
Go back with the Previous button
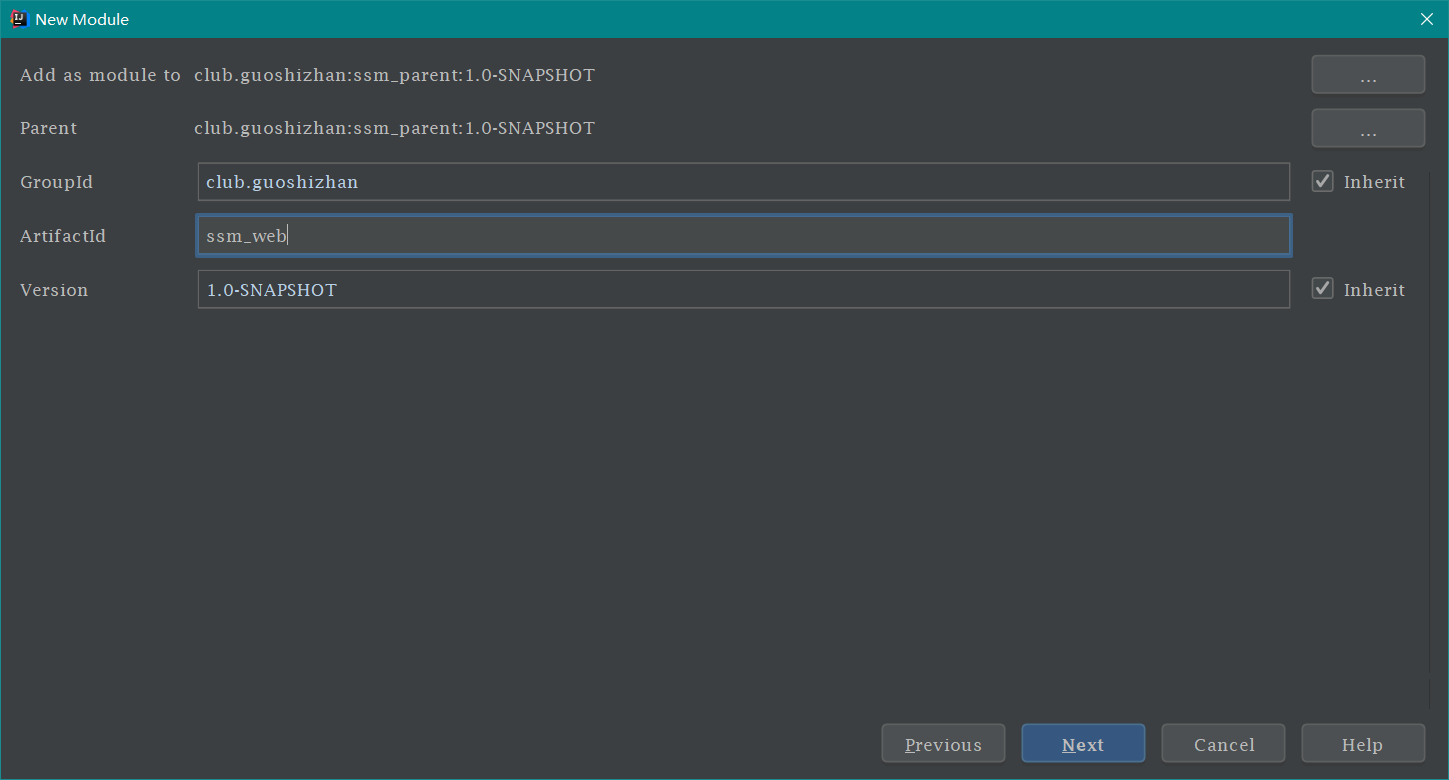click(943, 744)
